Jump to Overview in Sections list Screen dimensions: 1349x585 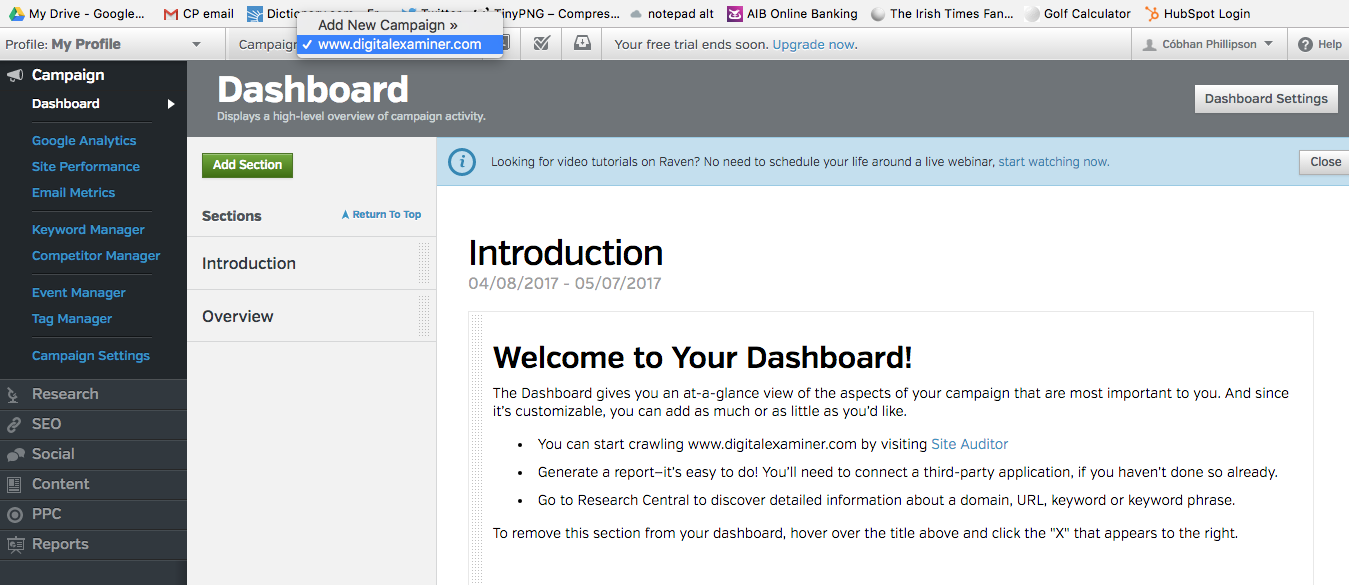(x=238, y=317)
